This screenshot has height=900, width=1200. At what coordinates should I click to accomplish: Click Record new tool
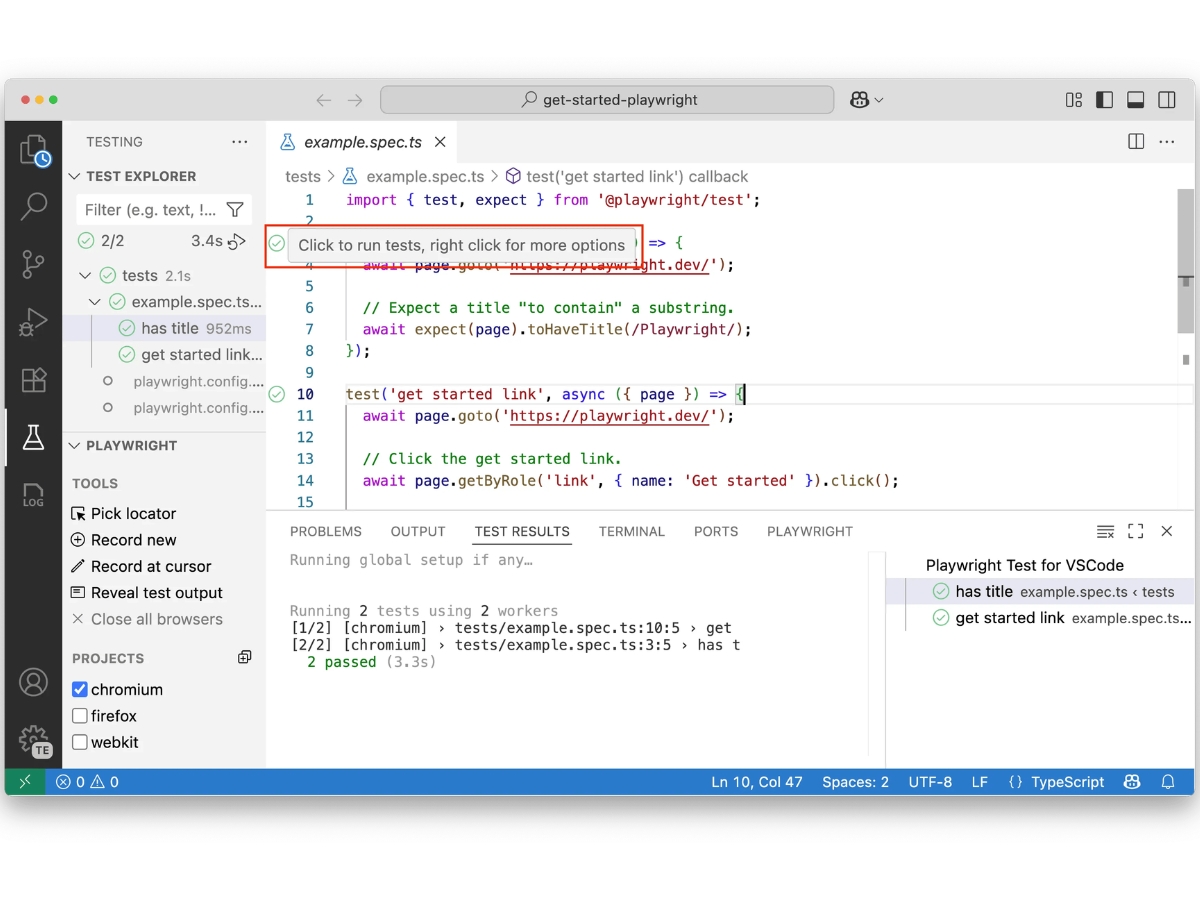pos(124,540)
